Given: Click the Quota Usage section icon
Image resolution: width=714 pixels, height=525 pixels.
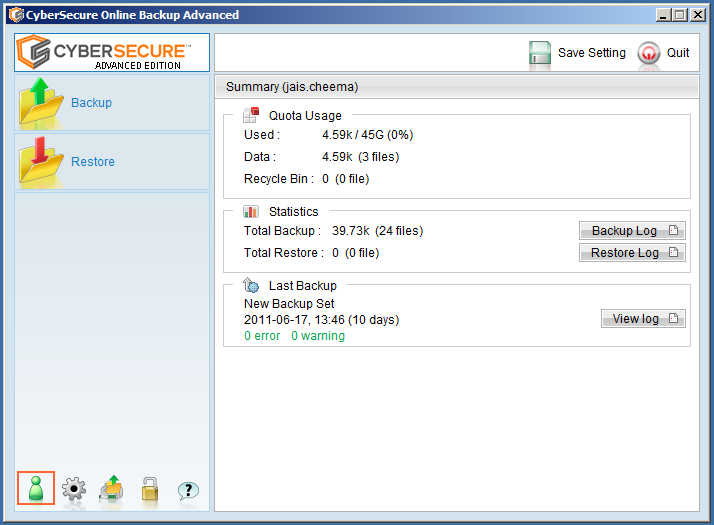Looking at the screenshot, I should click(251, 115).
